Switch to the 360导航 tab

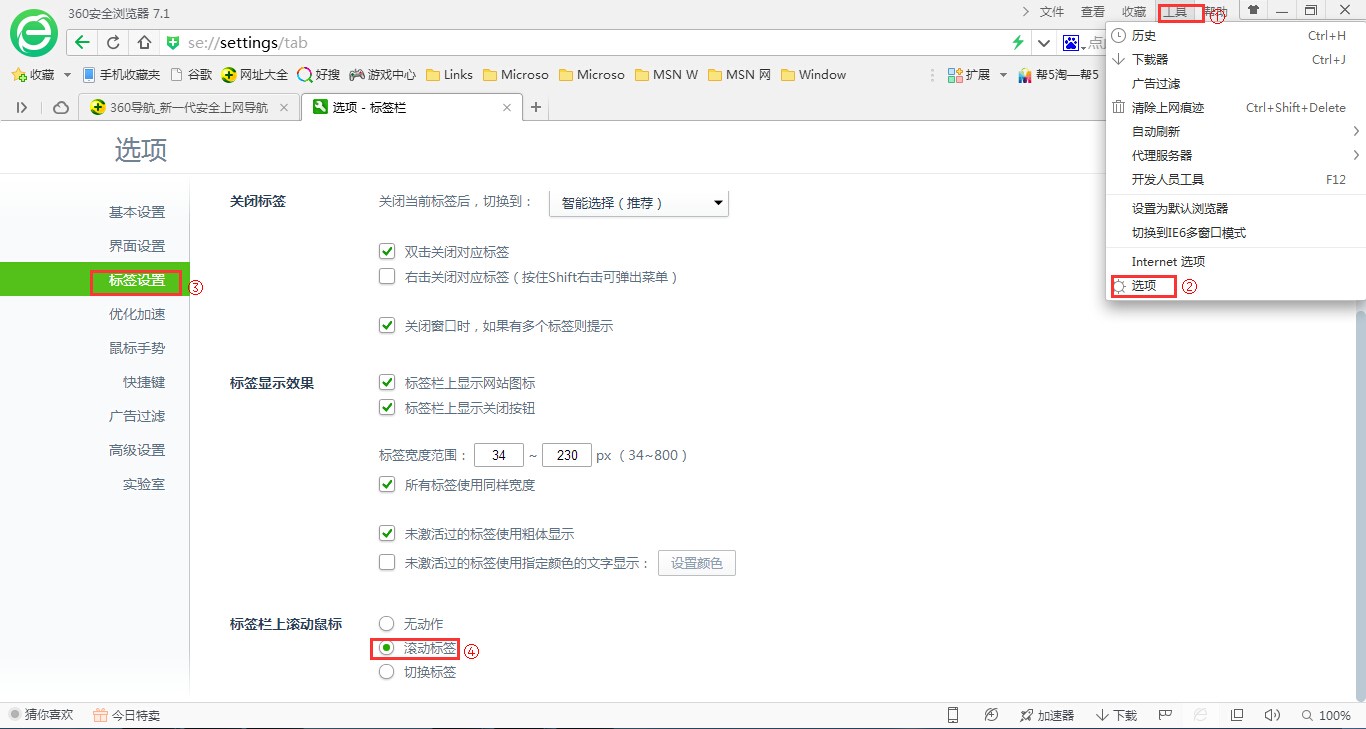click(x=189, y=107)
